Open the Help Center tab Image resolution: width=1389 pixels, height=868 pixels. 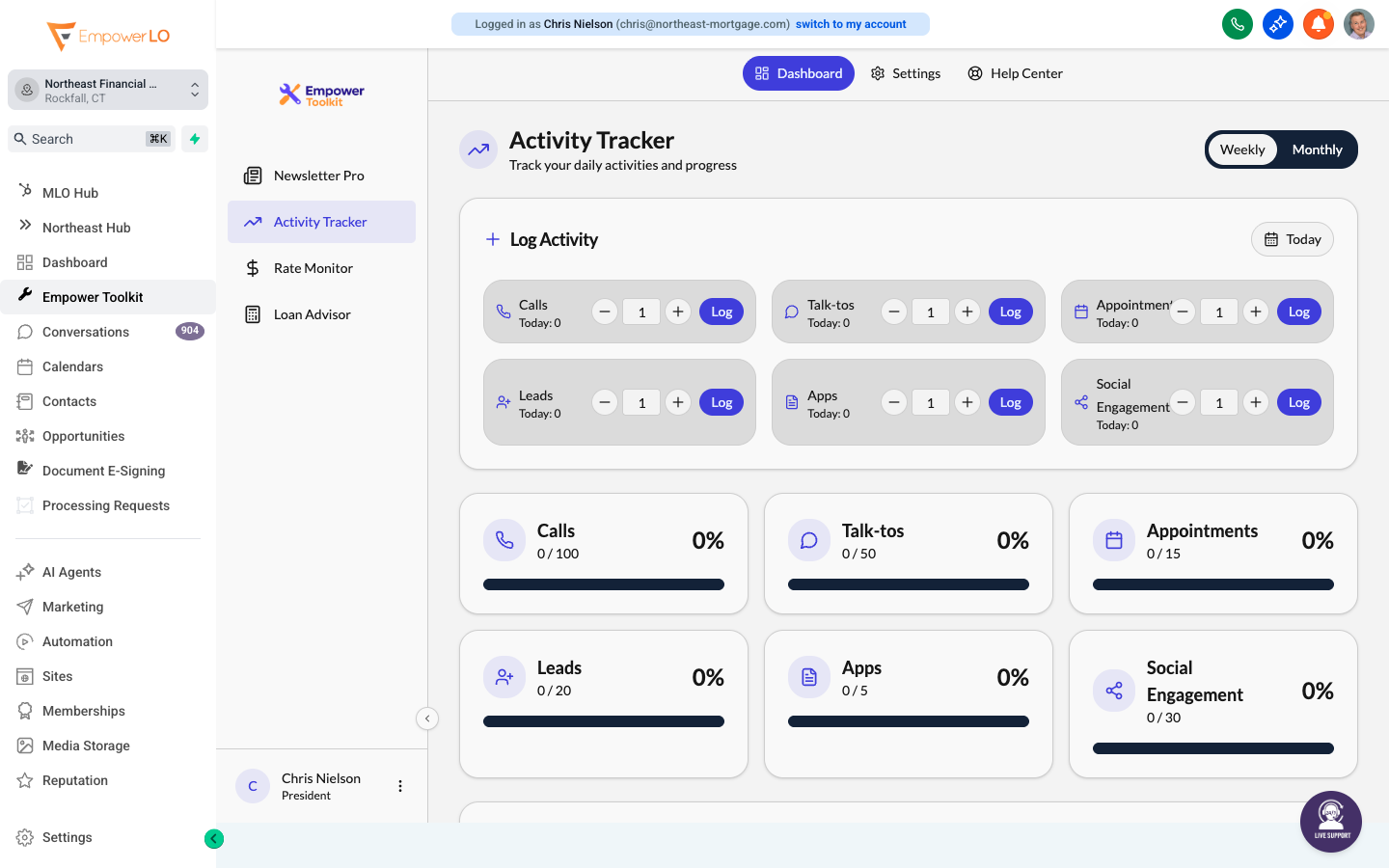(x=1015, y=73)
